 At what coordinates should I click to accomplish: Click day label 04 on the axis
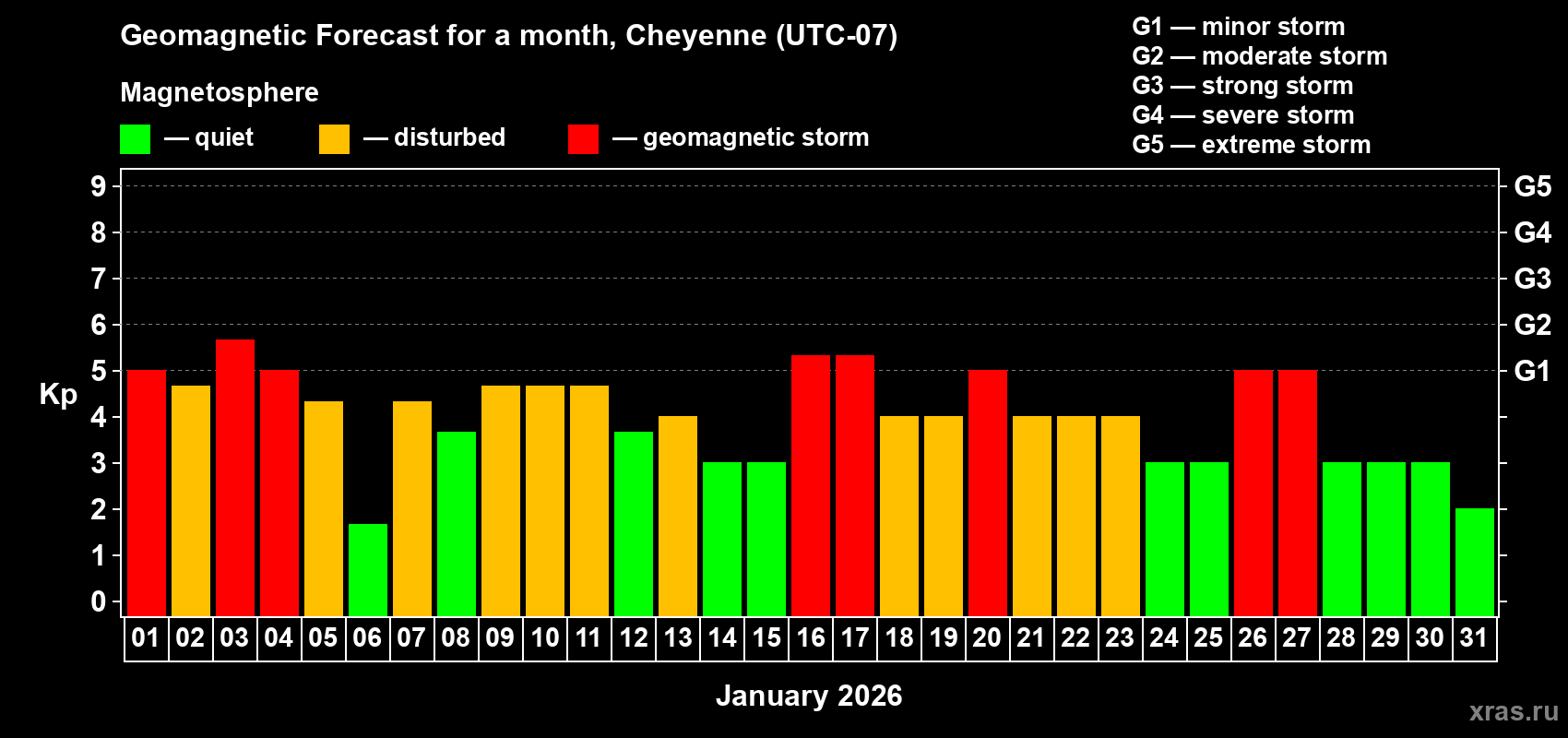[279, 637]
